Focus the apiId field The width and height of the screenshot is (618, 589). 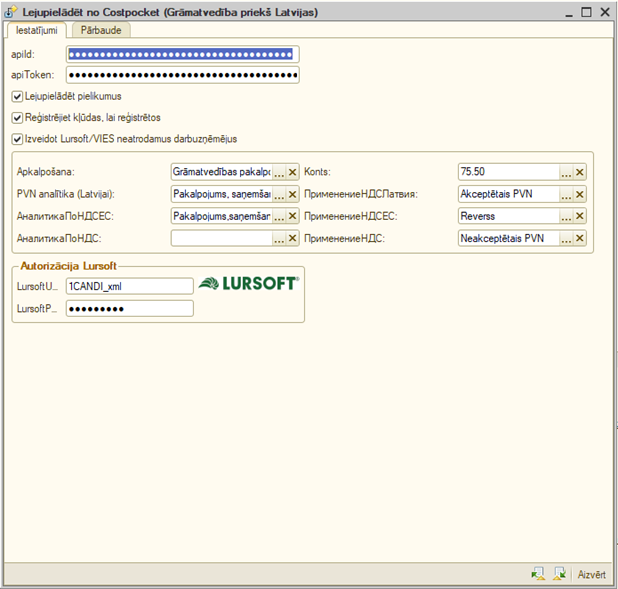click(182, 54)
